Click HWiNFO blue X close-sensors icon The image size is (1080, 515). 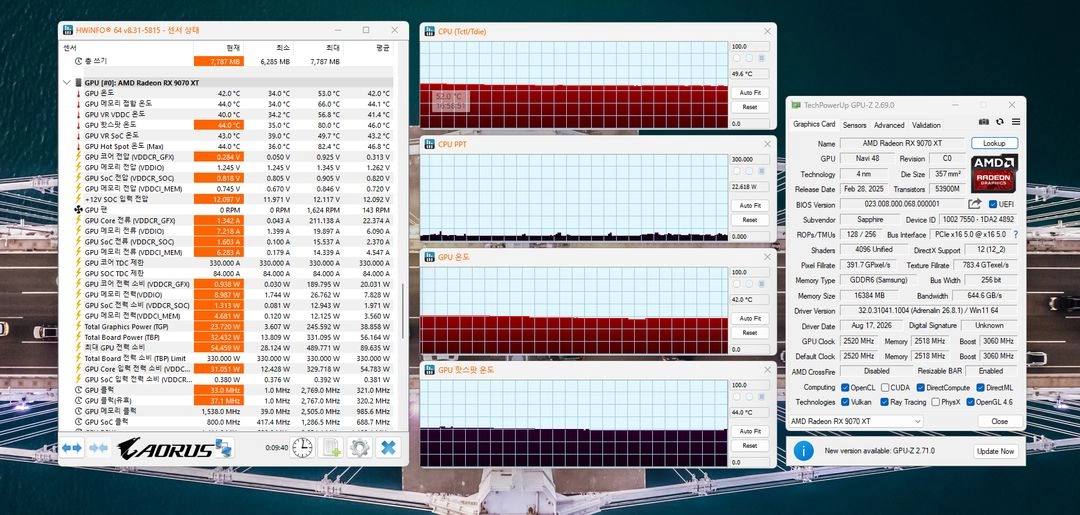(x=388, y=448)
